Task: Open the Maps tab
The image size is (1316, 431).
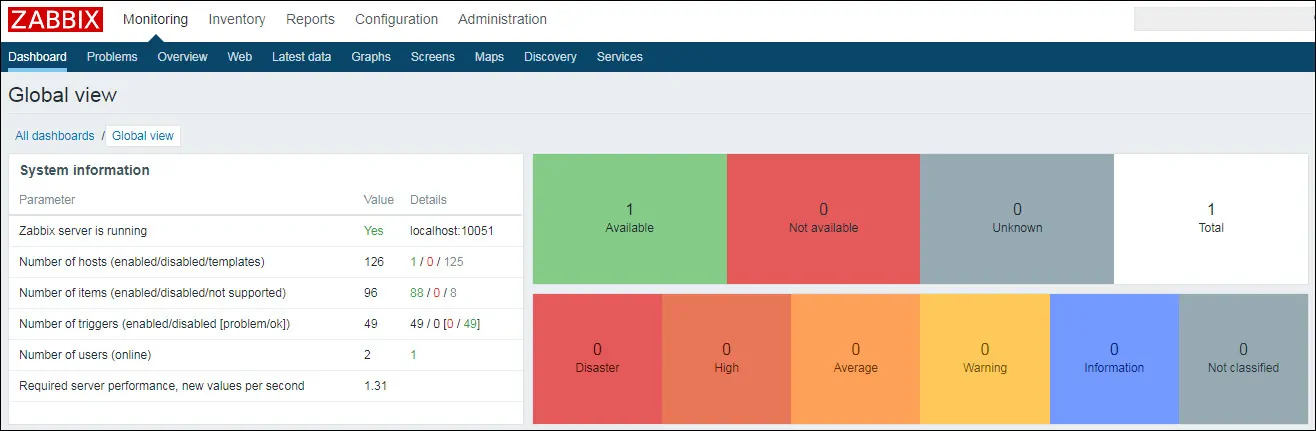Action: coord(489,57)
